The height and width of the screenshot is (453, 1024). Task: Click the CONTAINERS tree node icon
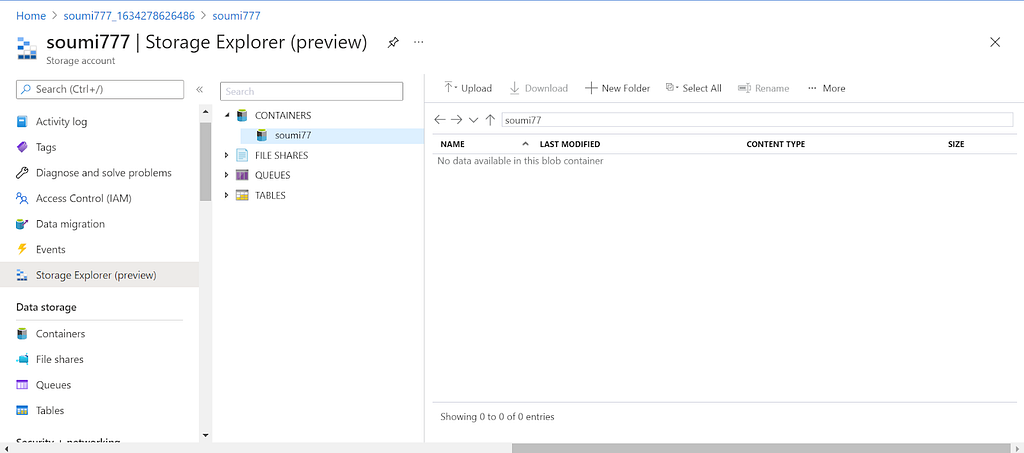tap(242, 116)
